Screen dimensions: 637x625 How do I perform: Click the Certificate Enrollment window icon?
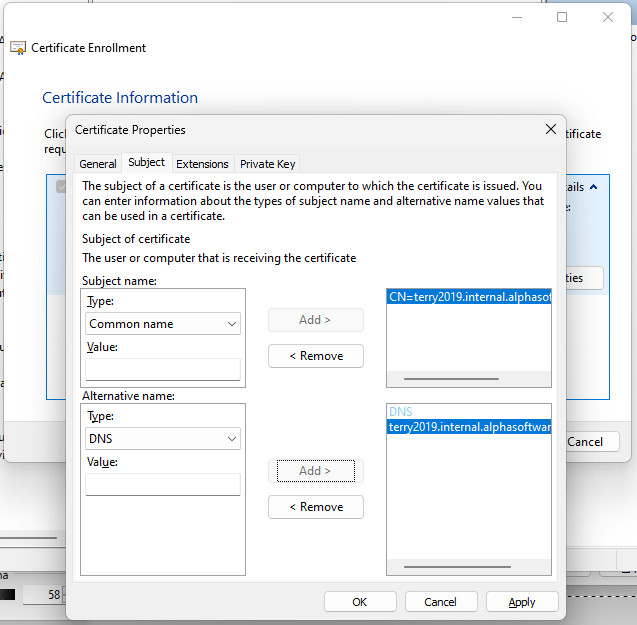pyautogui.click(x=18, y=48)
